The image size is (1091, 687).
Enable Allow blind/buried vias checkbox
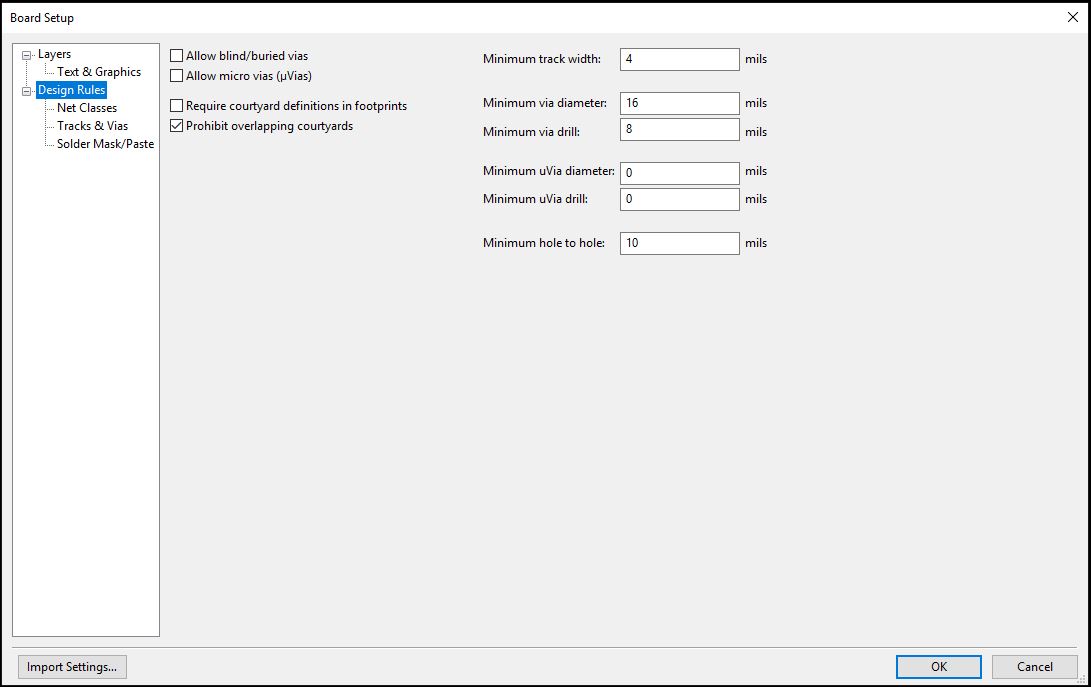pyautogui.click(x=177, y=56)
